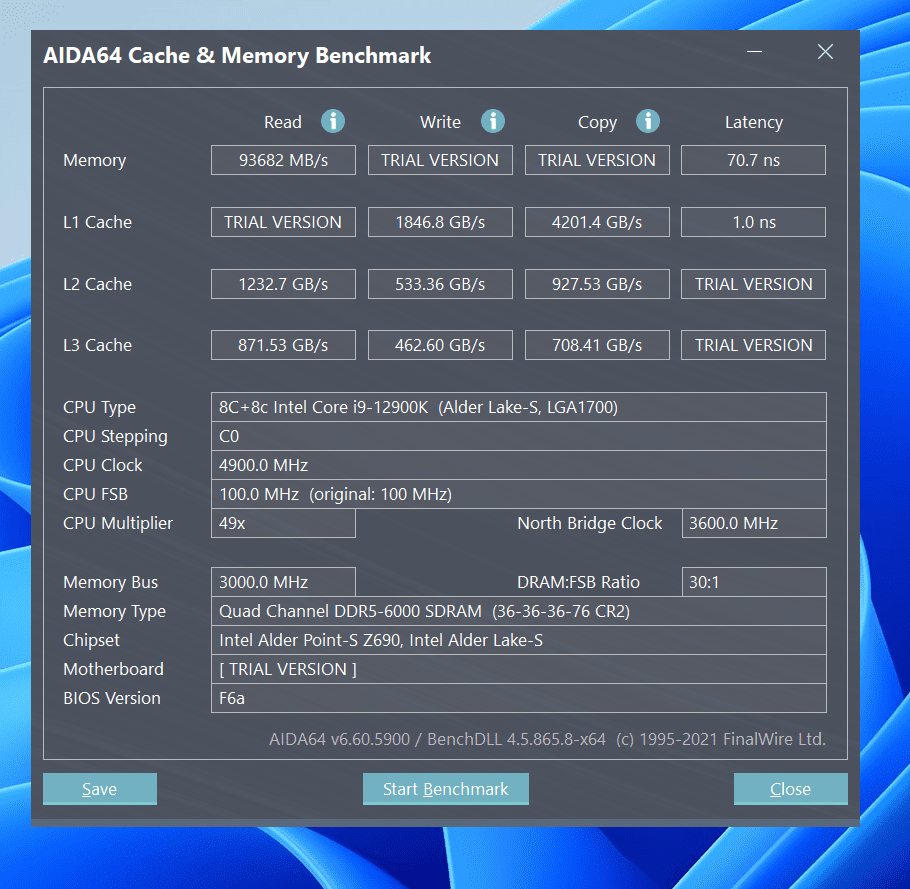The height and width of the screenshot is (889, 910).
Task: Click the Latency column header label
Action: click(754, 123)
